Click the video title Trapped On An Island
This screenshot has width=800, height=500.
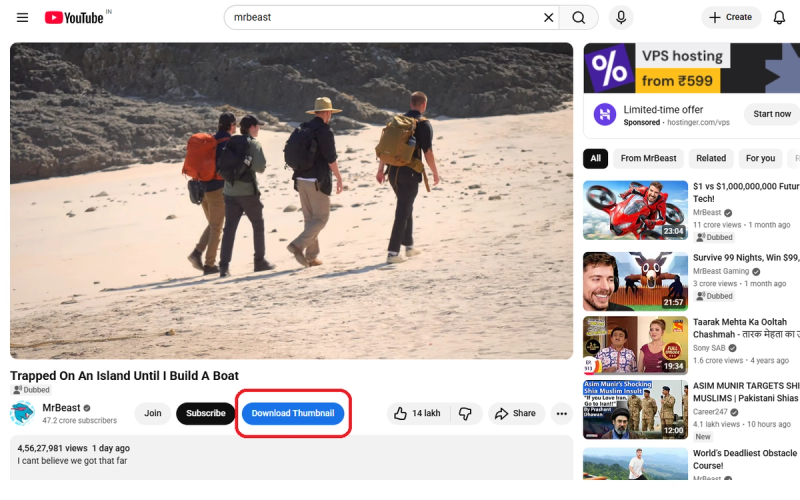[124, 376]
